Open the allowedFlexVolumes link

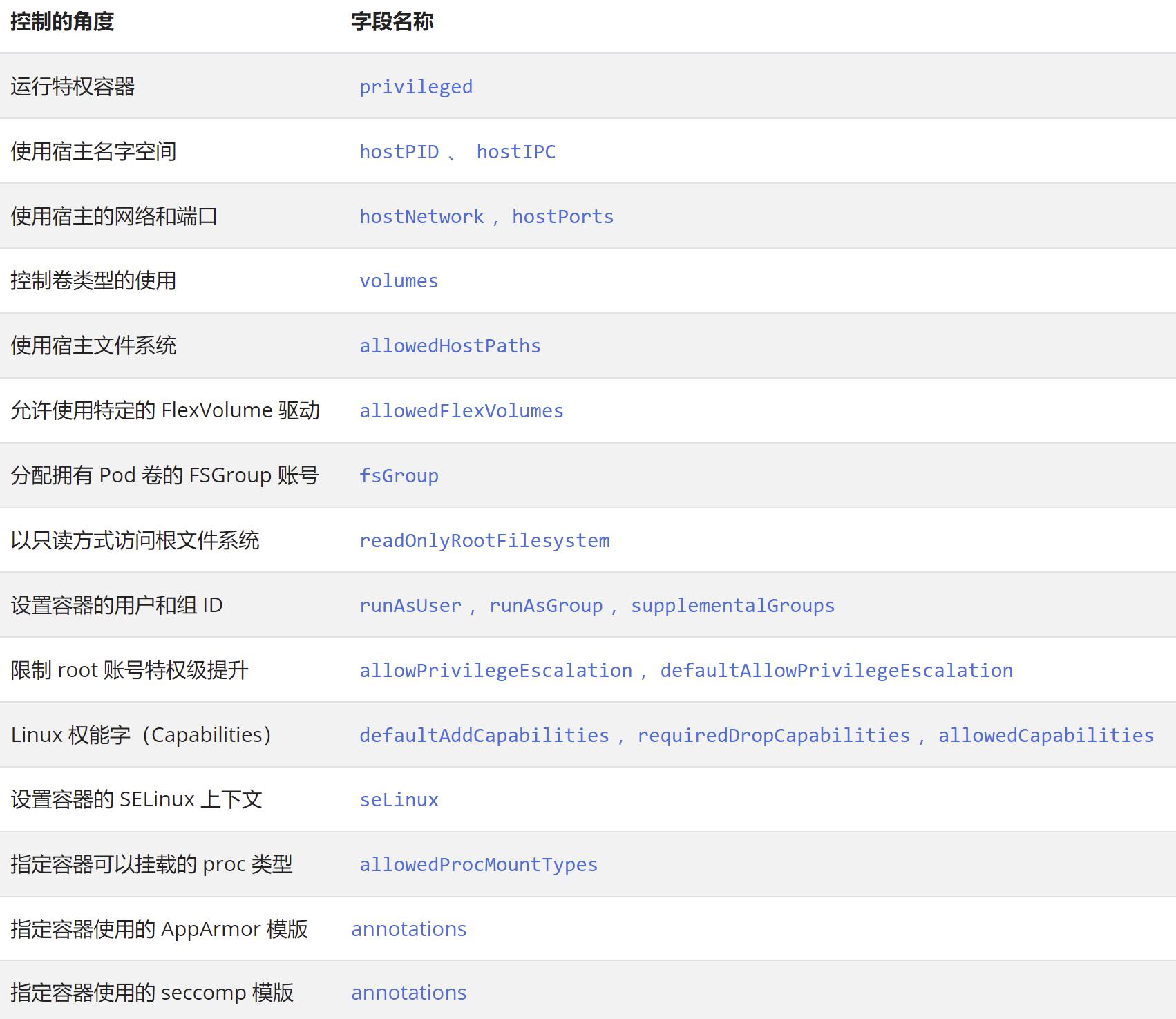(461, 410)
